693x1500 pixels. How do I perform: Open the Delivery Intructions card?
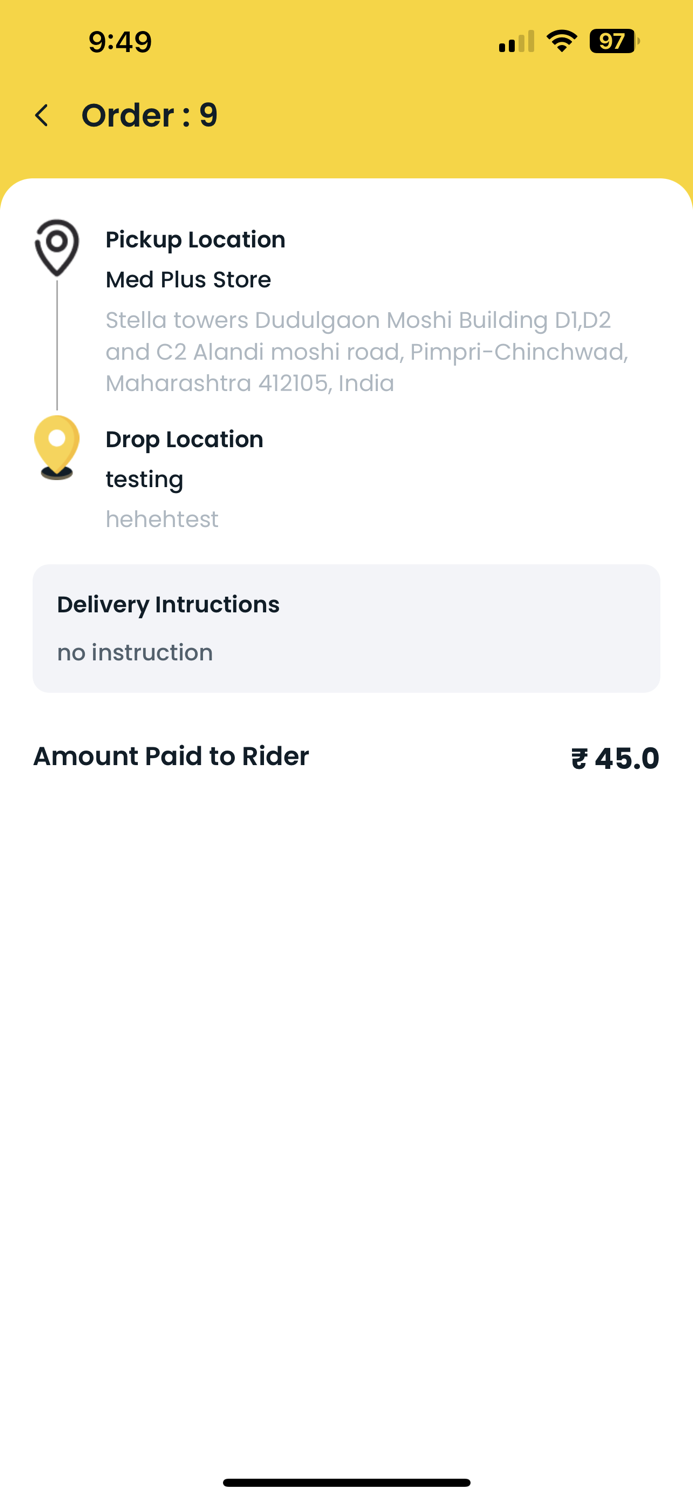(x=346, y=628)
